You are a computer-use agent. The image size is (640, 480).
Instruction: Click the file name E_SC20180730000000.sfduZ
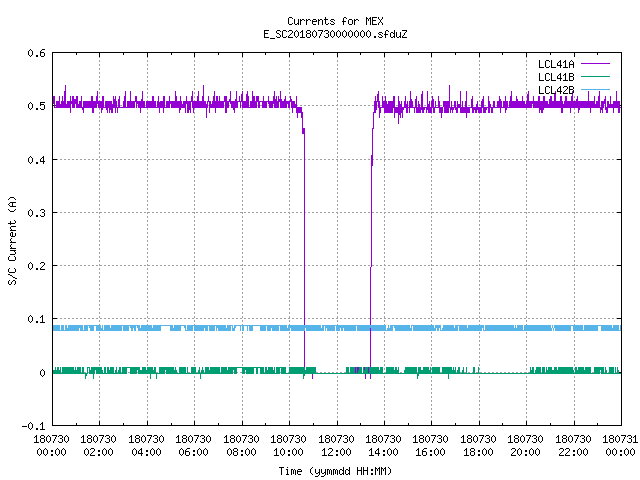click(335, 34)
